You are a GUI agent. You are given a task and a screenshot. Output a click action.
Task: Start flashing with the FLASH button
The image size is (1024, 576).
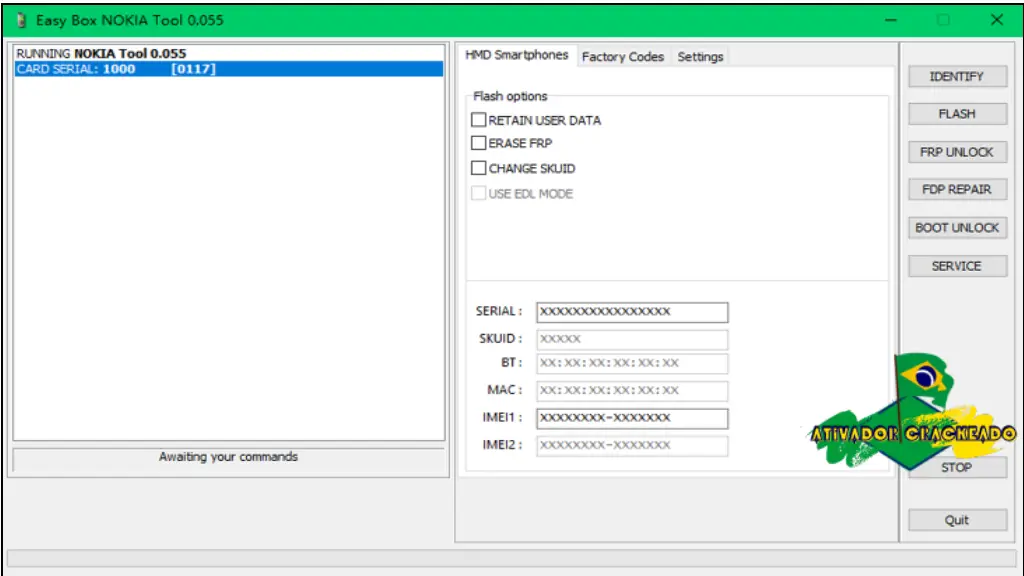957,114
